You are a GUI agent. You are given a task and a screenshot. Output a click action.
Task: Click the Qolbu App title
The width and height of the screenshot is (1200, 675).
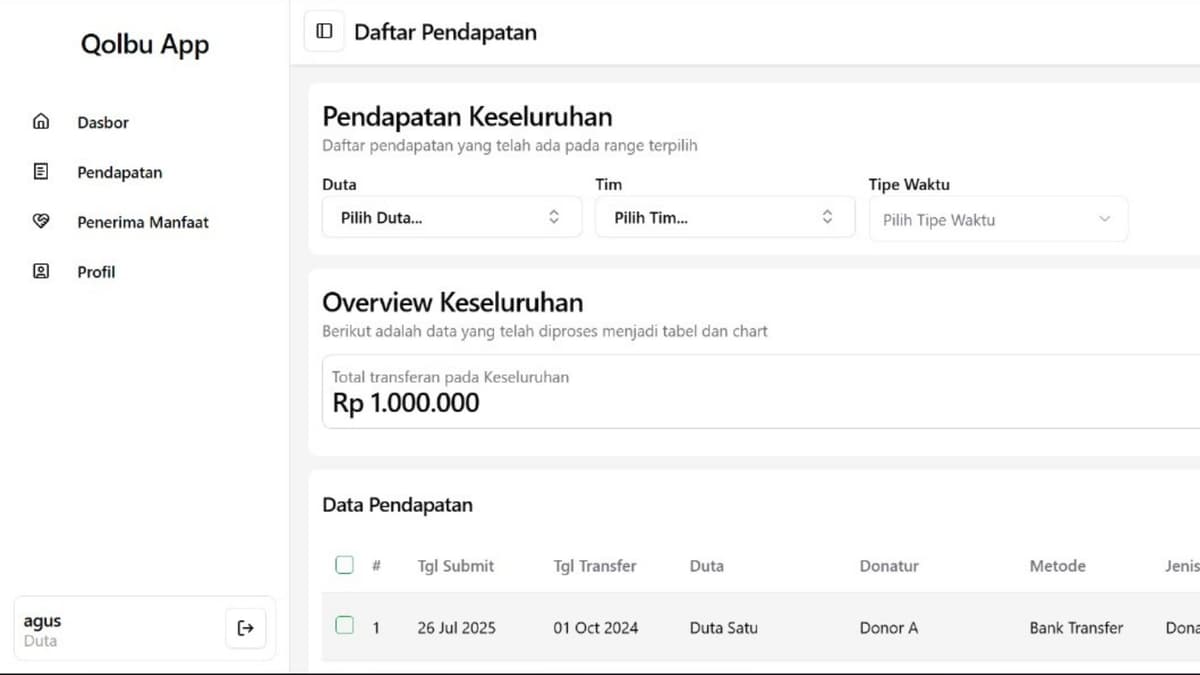(145, 45)
